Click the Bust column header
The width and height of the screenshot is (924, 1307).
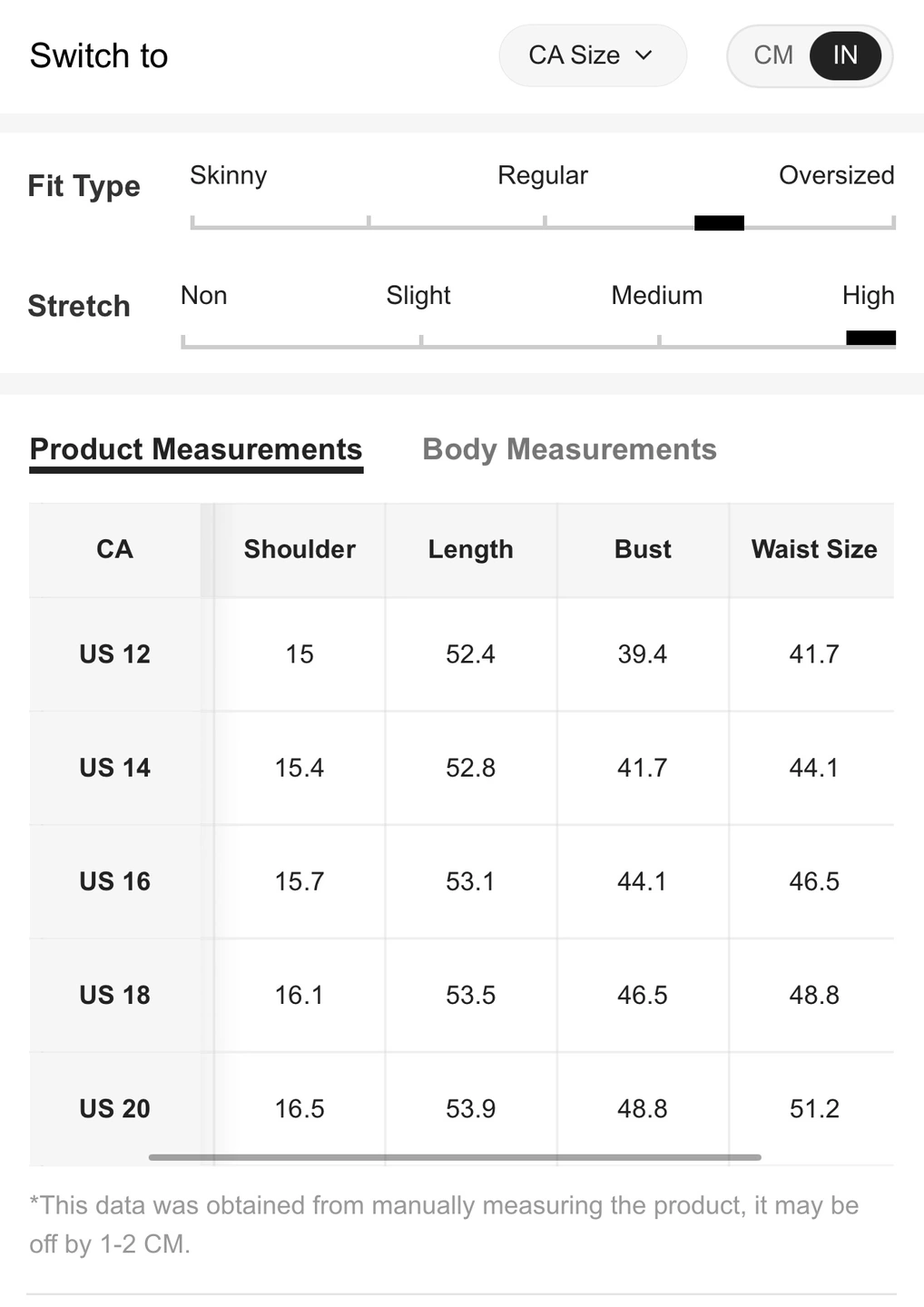click(643, 549)
